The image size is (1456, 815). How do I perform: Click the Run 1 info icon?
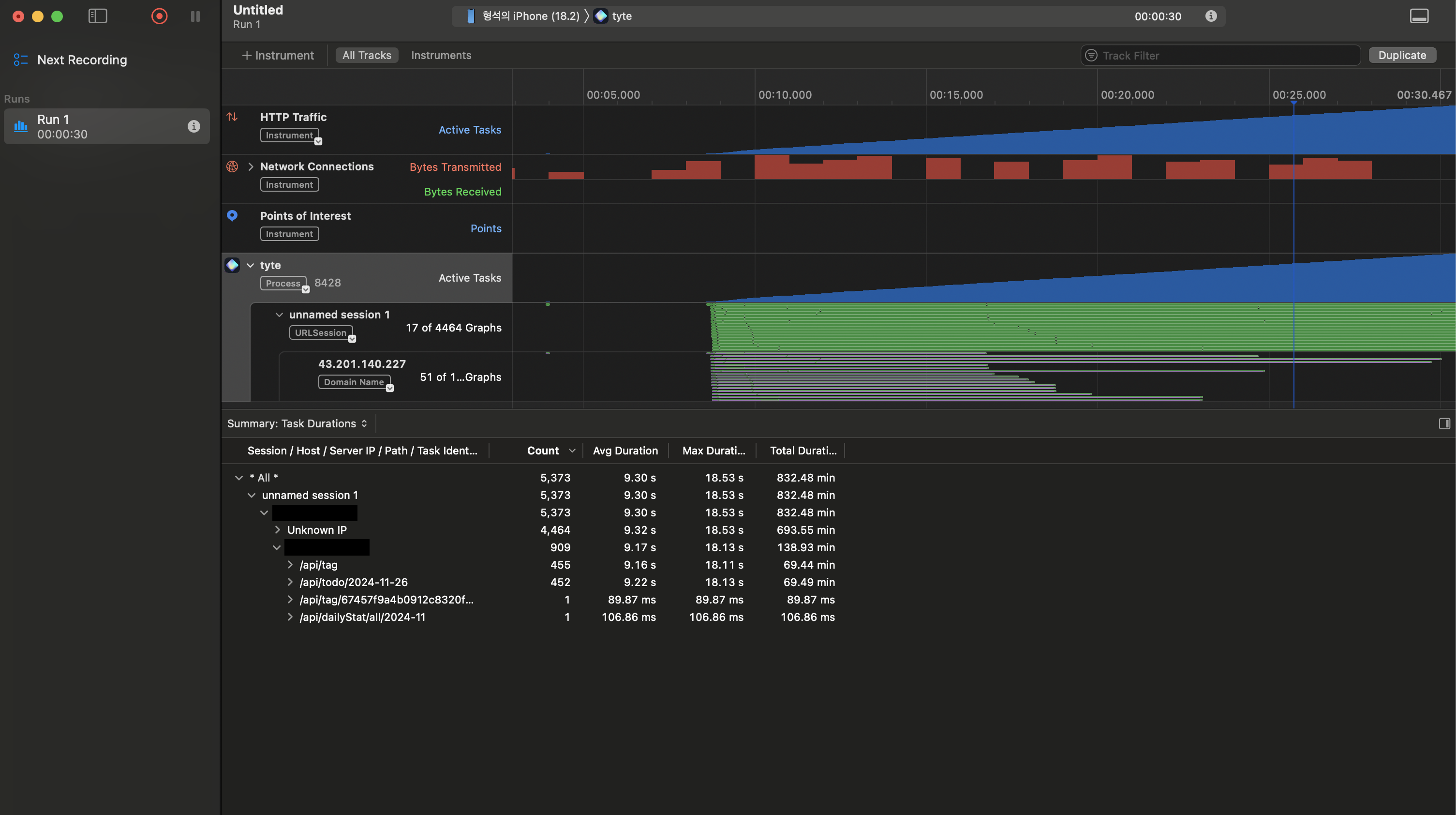pos(194,126)
